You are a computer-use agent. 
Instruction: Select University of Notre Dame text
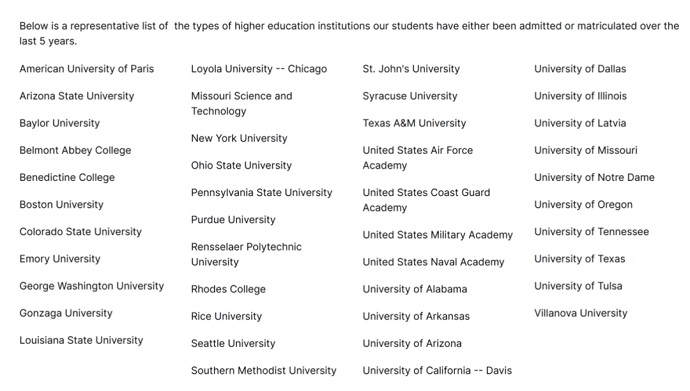click(x=594, y=178)
